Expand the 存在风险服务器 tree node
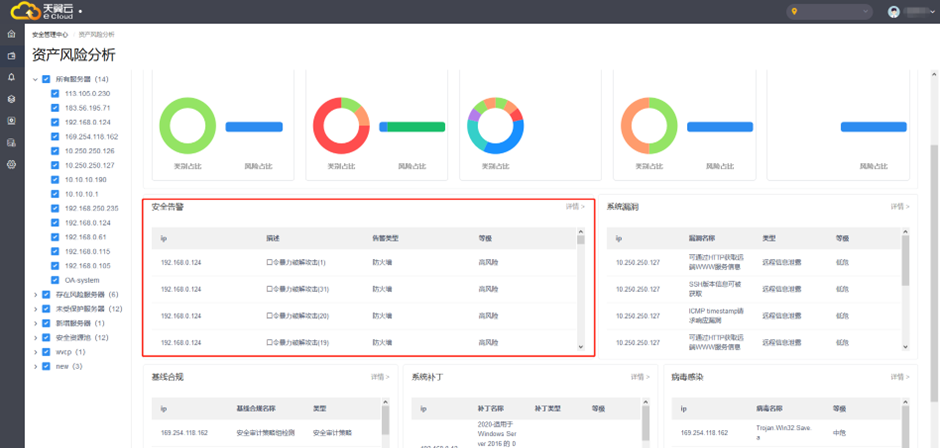The height and width of the screenshot is (448, 940). click(x=35, y=295)
